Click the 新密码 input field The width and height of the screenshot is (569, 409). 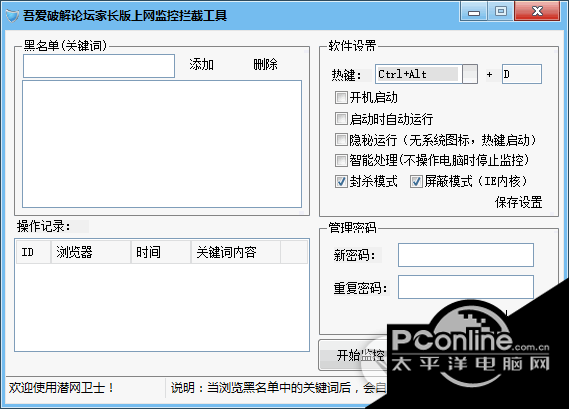click(x=466, y=255)
